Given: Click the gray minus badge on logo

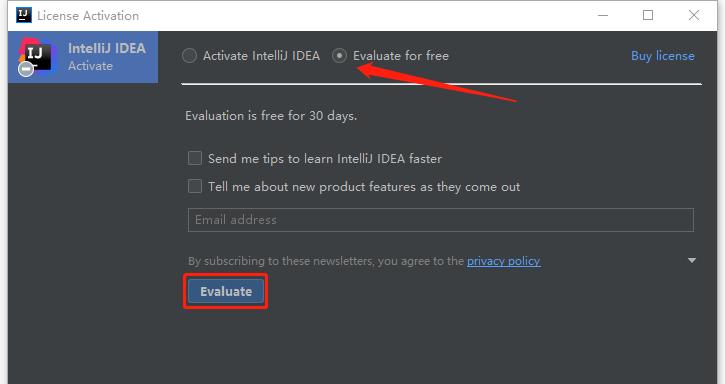Looking at the screenshot, I should [25, 69].
